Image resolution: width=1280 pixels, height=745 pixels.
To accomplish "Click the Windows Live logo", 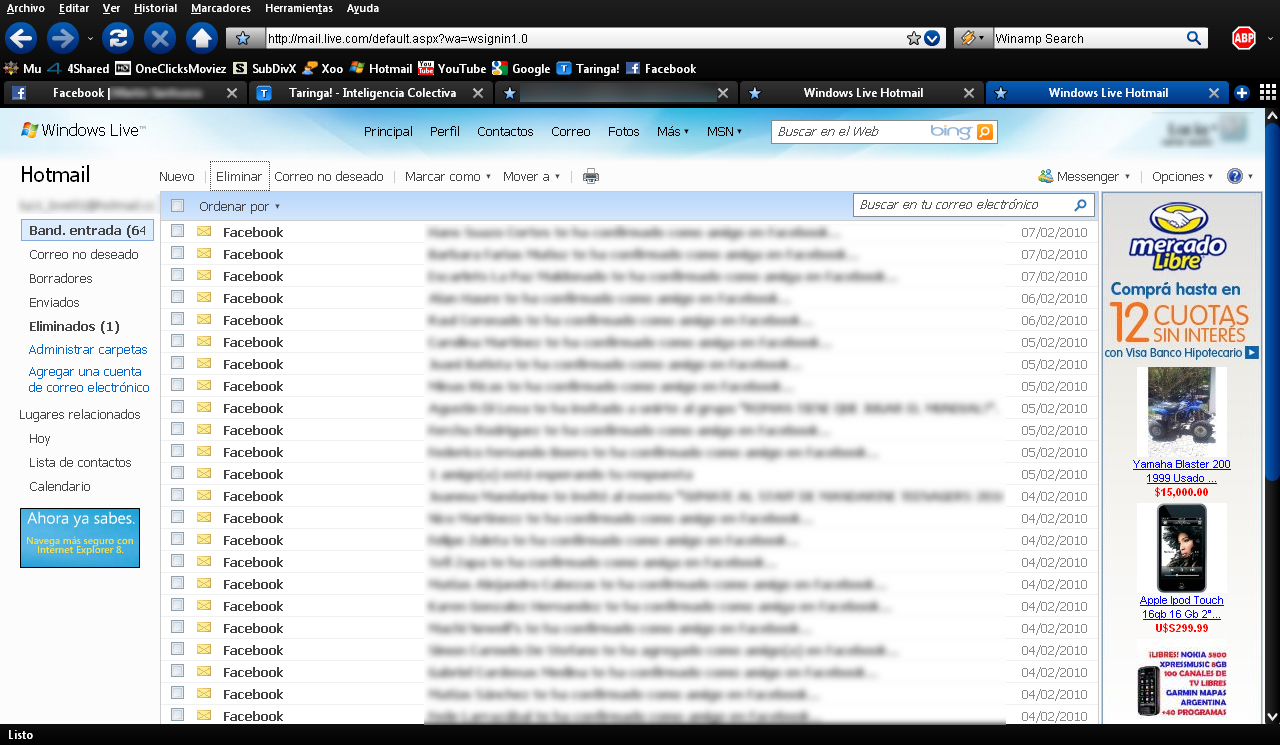I will [x=83, y=131].
